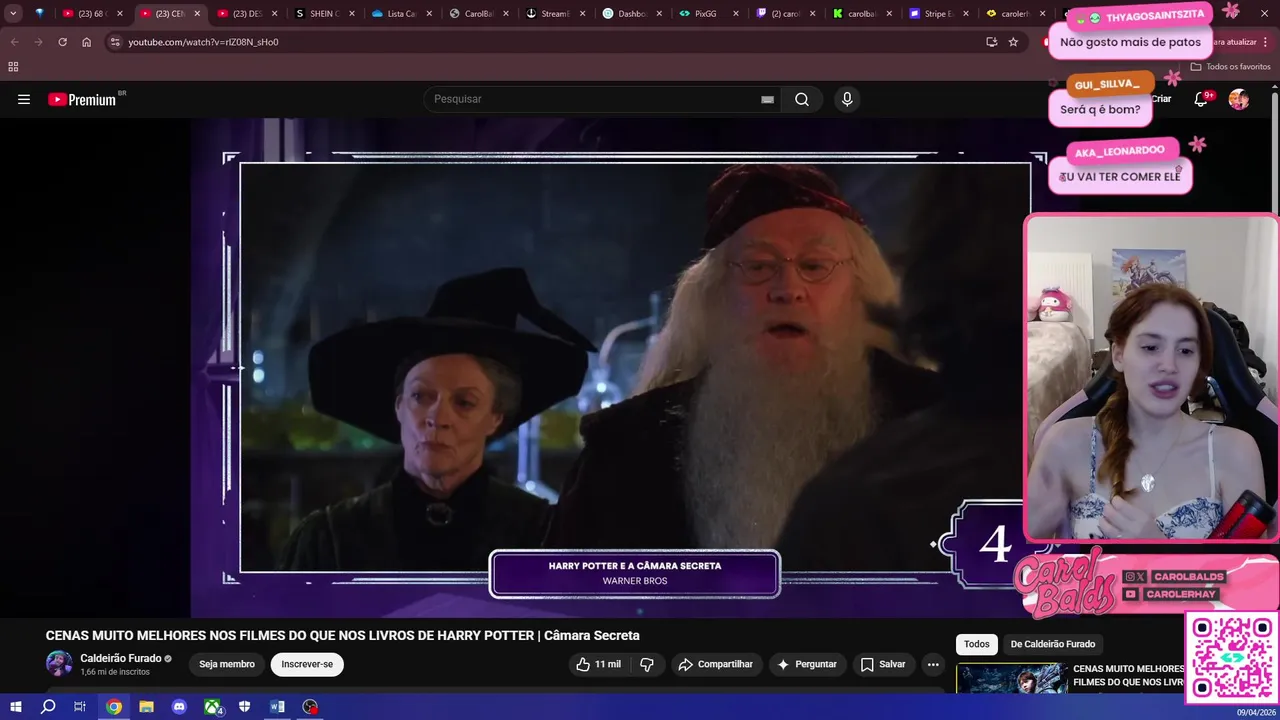Open recommended video thumbnail in sidebar
This screenshot has width=1280, height=720.
[1011, 679]
